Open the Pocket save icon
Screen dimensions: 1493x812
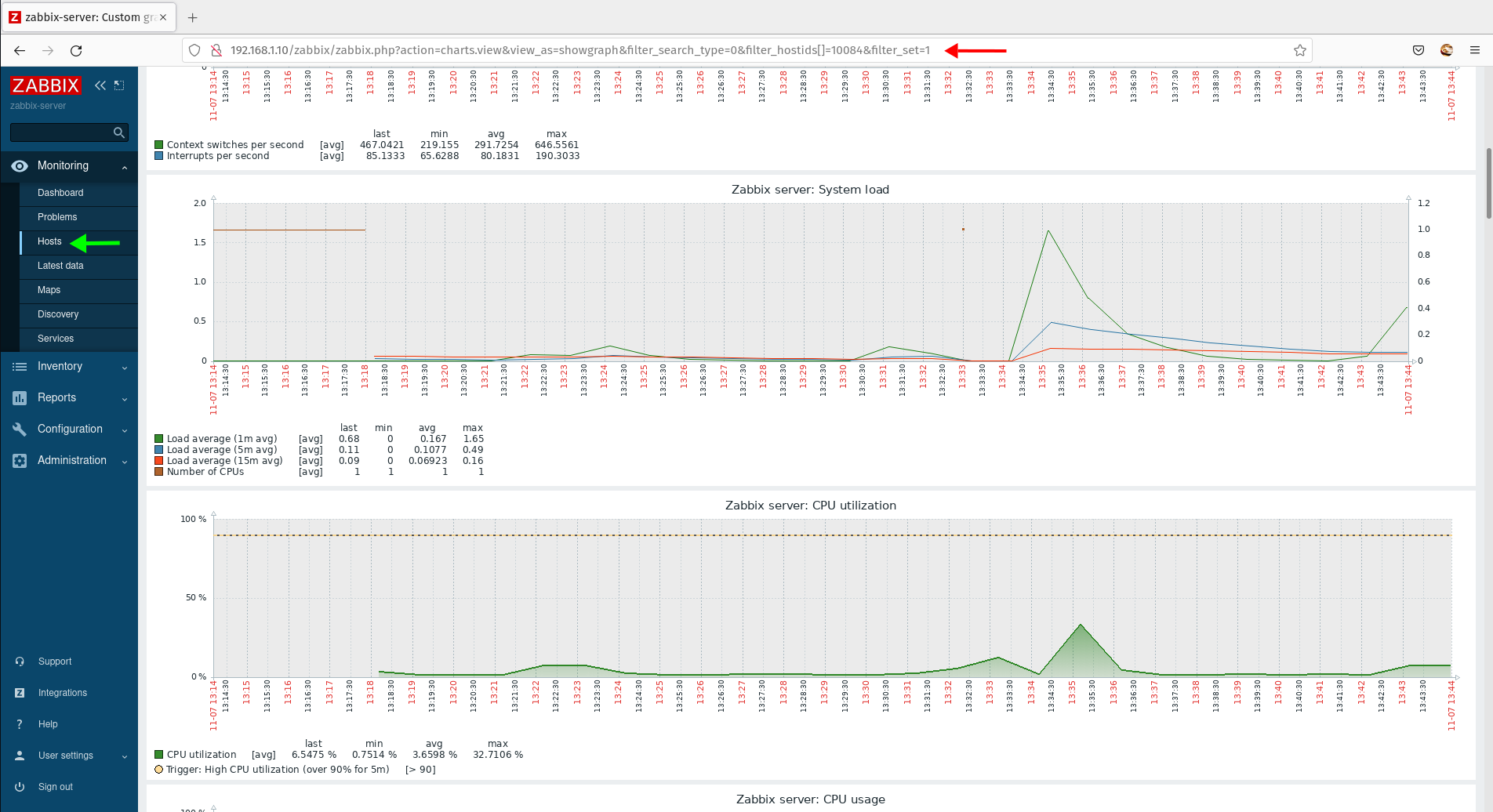pyautogui.click(x=1419, y=50)
